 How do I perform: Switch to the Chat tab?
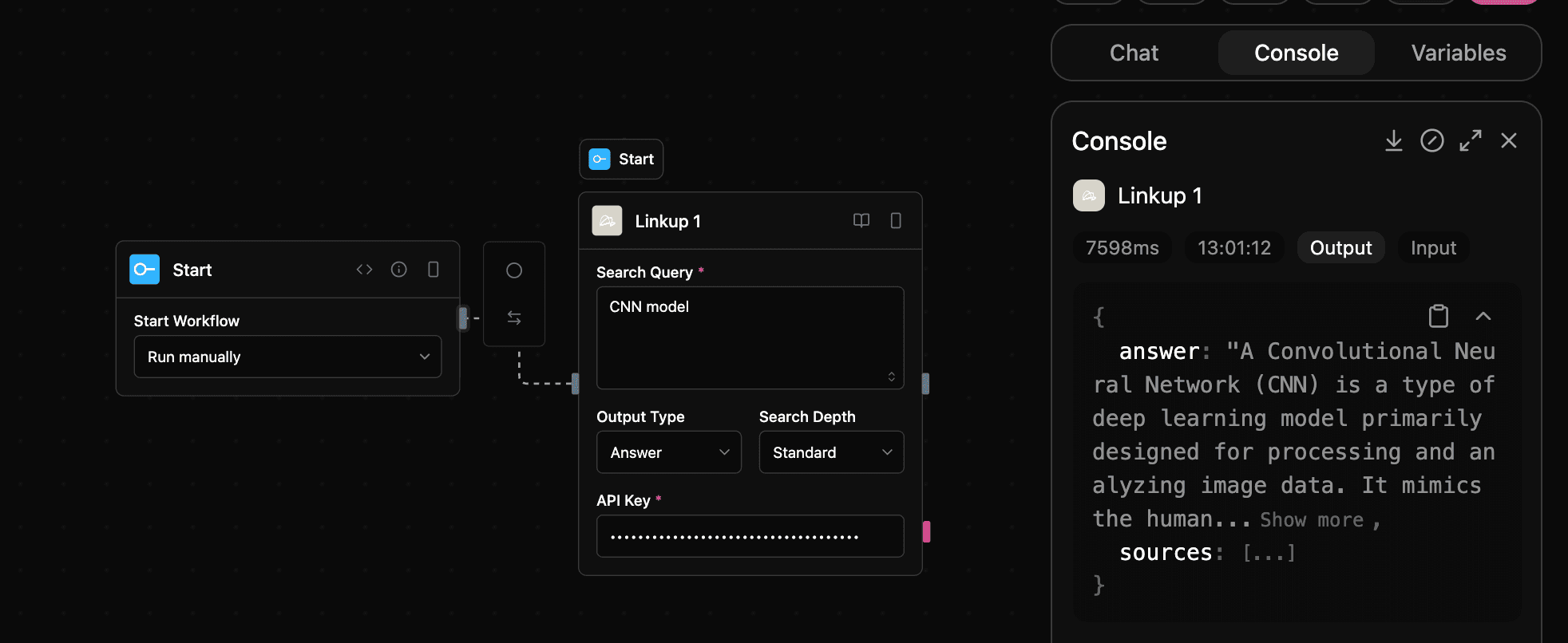(1133, 53)
